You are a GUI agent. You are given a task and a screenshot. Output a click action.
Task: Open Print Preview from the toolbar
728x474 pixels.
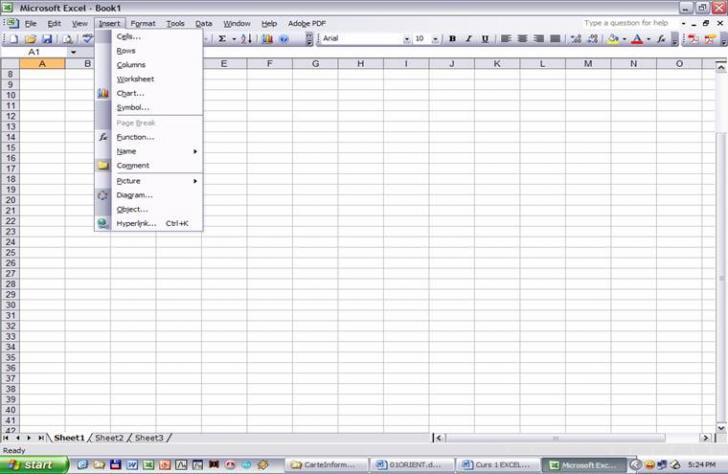click(68, 39)
